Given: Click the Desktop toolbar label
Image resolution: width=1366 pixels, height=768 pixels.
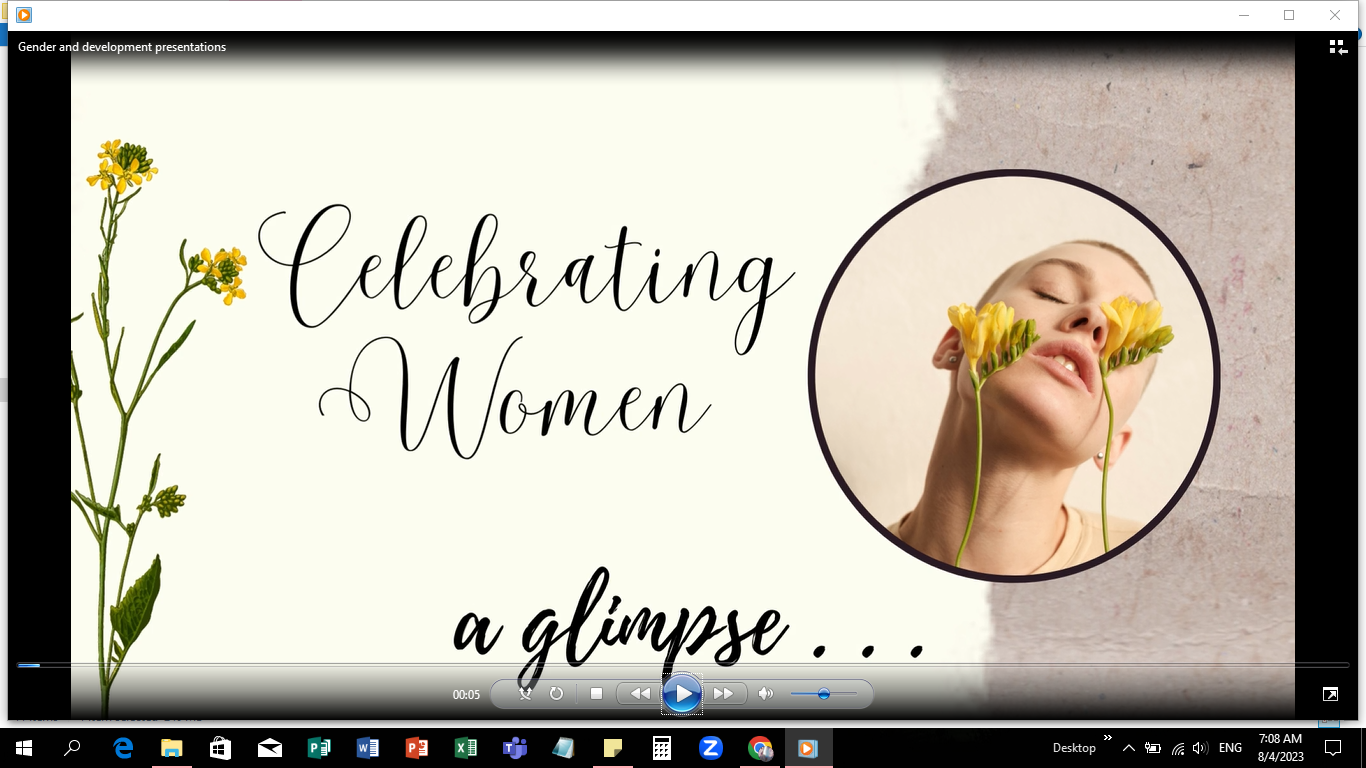Looking at the screenshot, I should point(1074,748).
